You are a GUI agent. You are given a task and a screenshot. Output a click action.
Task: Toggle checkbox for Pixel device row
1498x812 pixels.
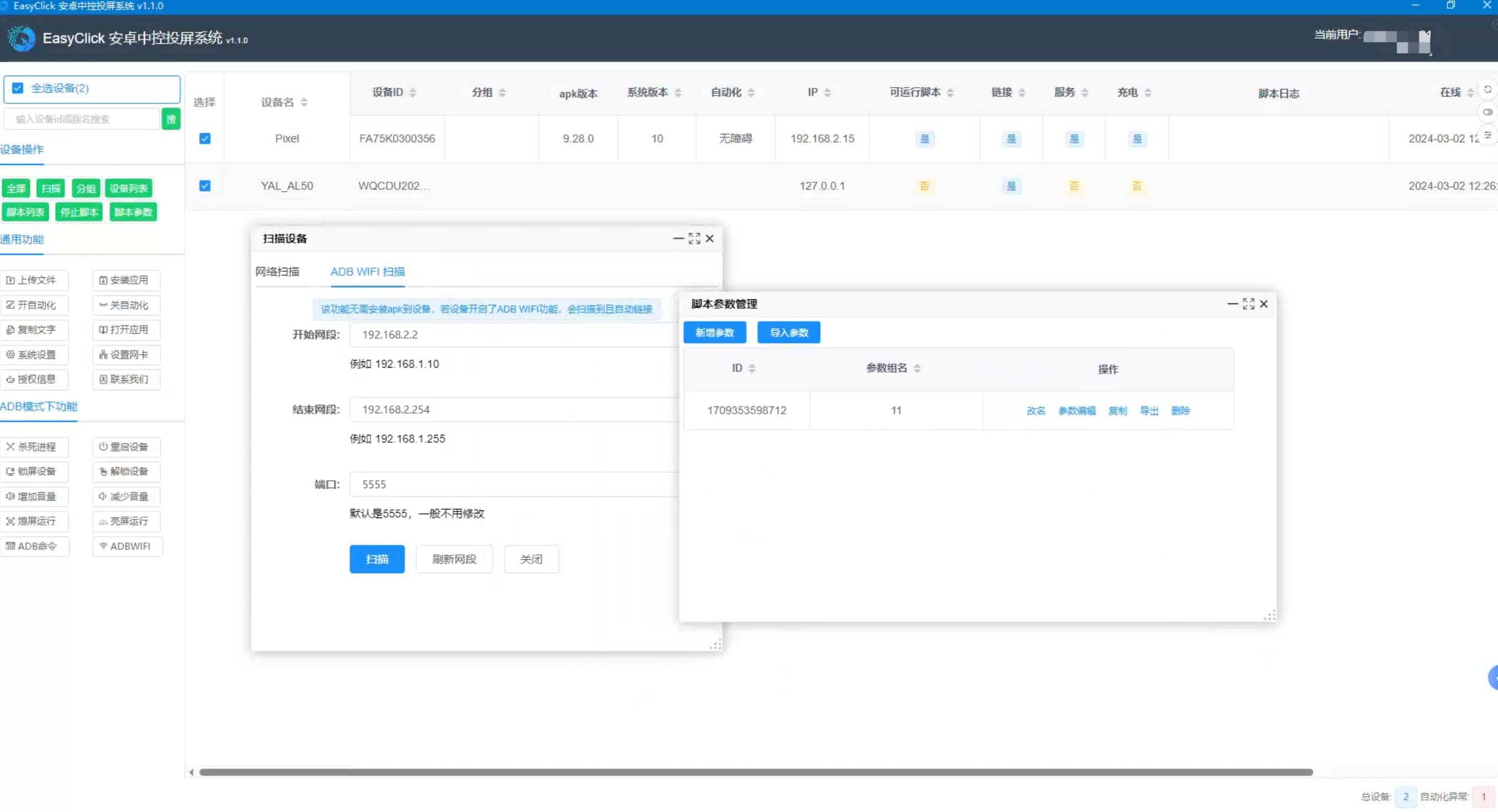point(205,138)
